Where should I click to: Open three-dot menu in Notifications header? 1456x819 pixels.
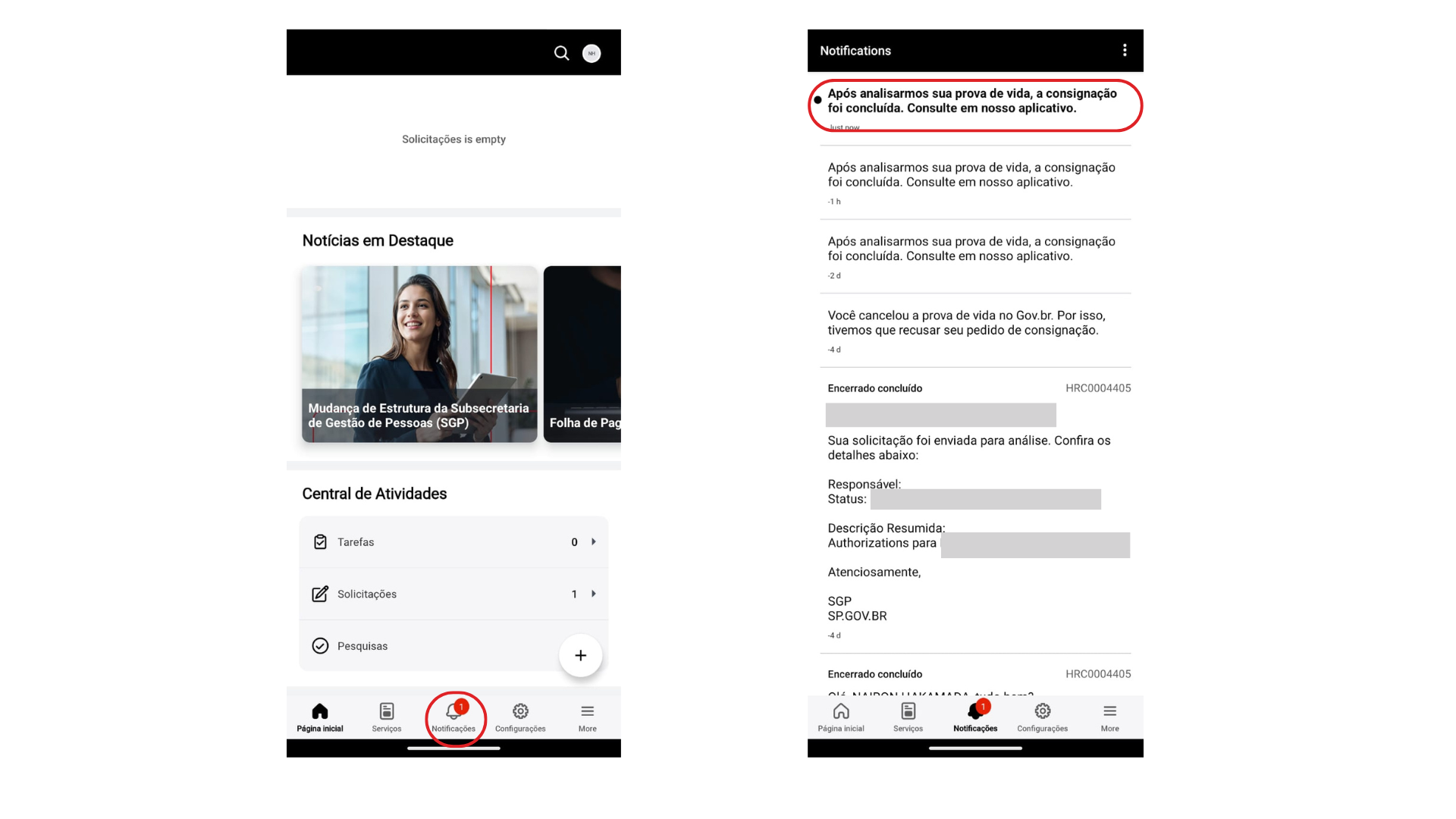tap(1125, 50)
